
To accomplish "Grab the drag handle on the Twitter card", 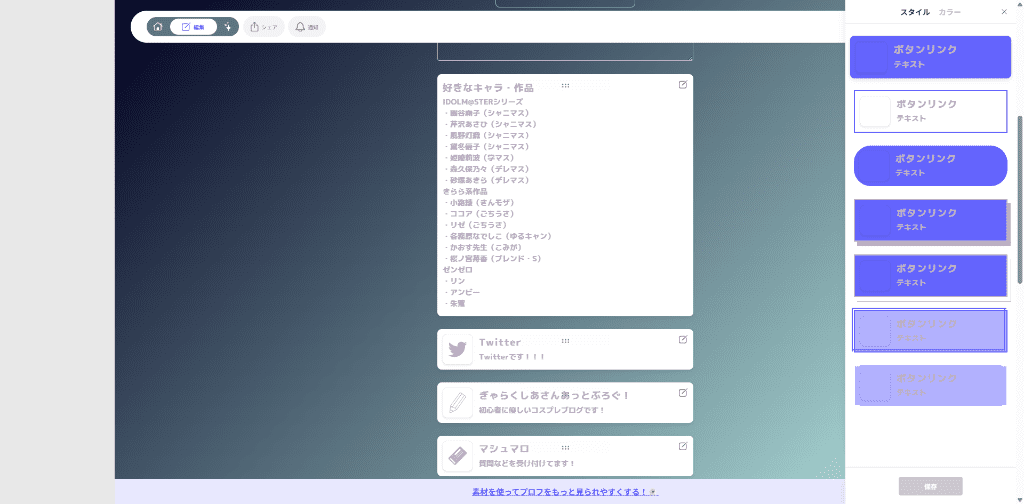I will pyautogui.click(x=565, y=340).
